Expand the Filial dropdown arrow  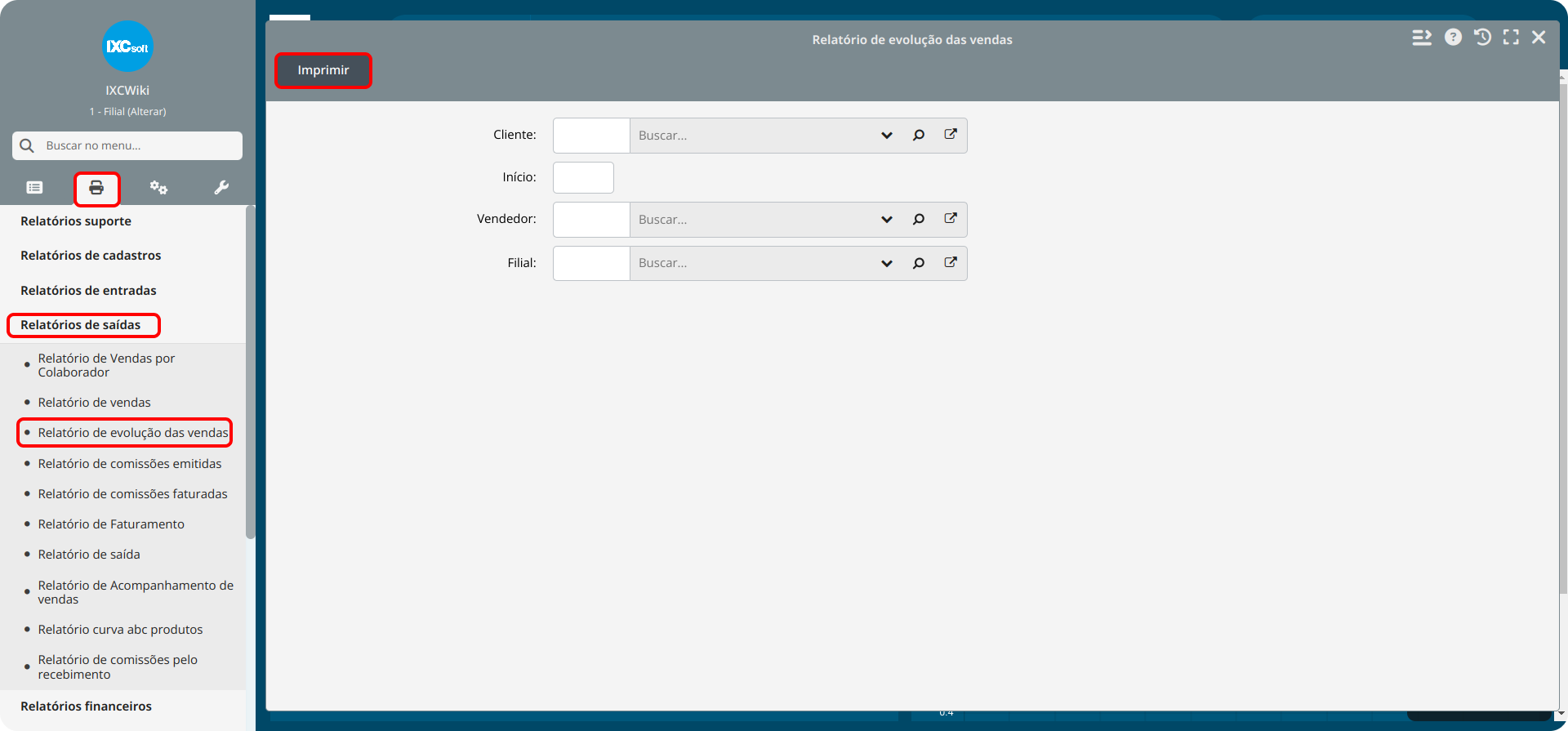(887, 263)
